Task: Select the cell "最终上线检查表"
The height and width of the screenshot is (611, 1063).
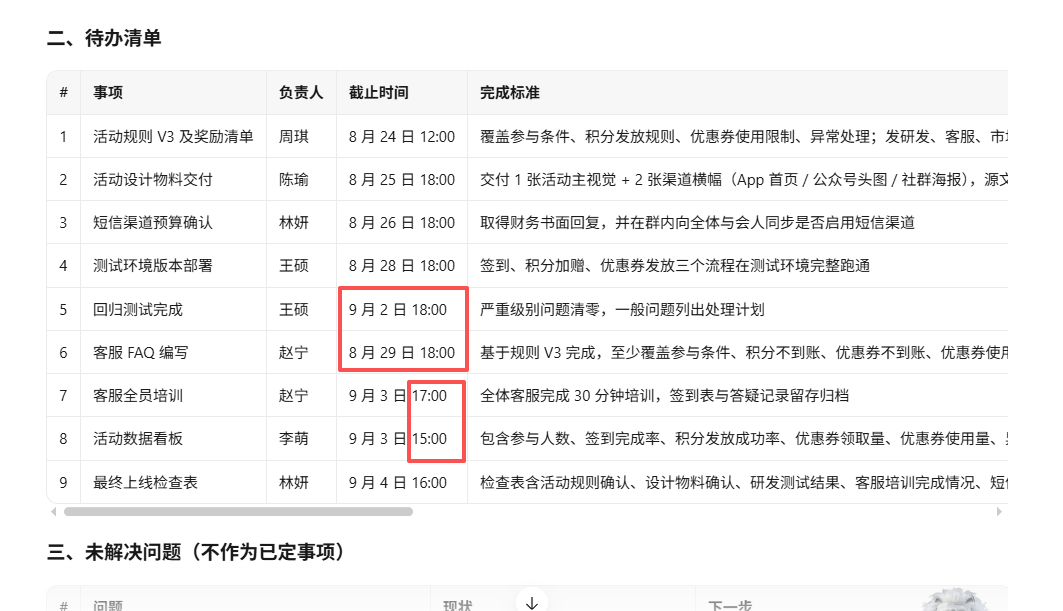Action: [x=146, y=483]
